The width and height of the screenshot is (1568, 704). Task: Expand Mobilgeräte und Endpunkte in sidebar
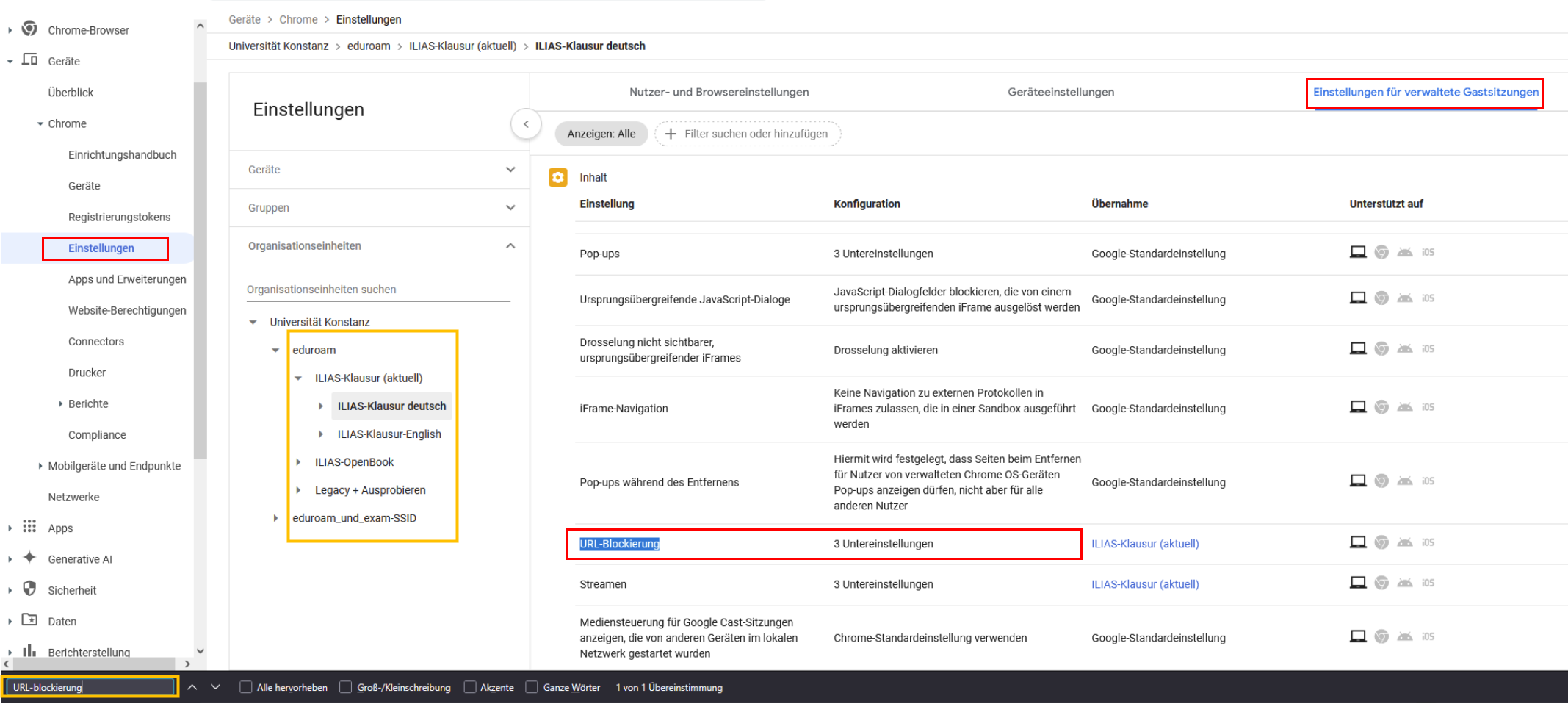click(x=40, y=466)
